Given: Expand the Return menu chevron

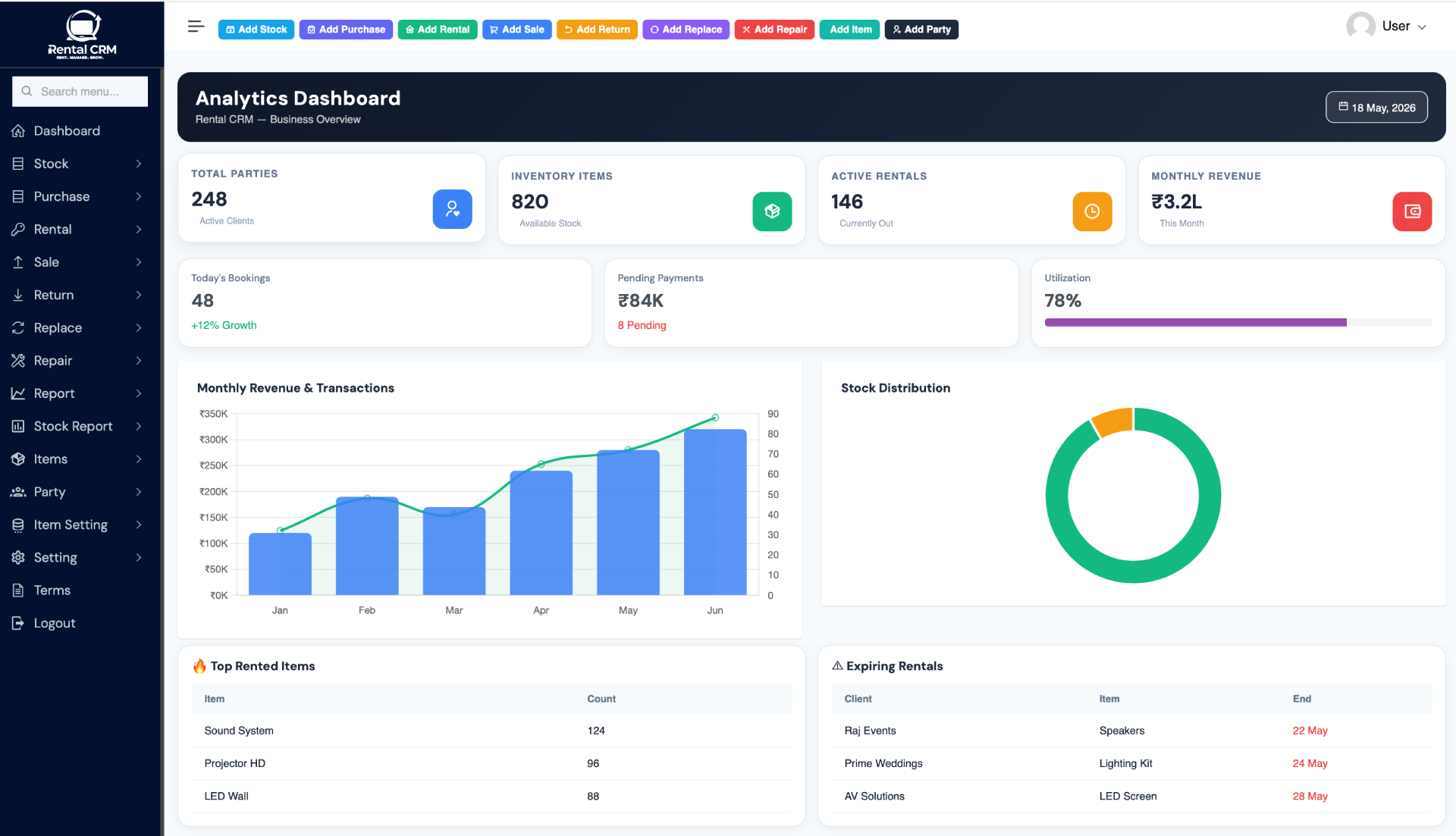Looking at the screenshot, I should (x=139, y=295).
